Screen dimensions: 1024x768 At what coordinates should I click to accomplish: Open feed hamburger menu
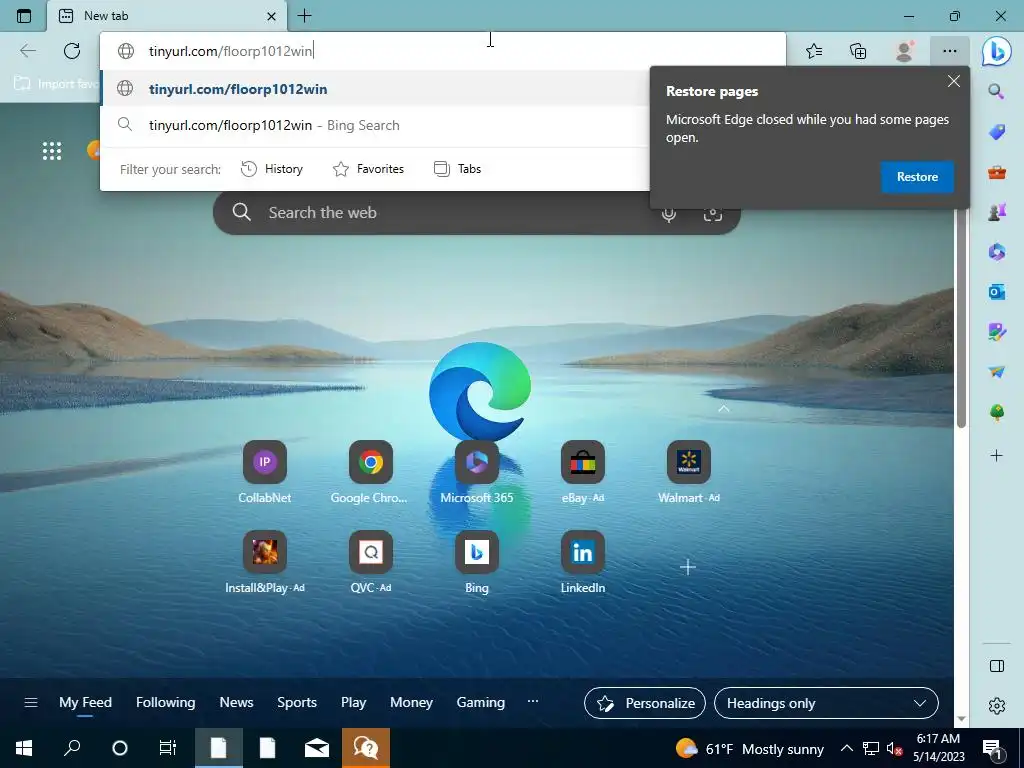tap(31, 703)
